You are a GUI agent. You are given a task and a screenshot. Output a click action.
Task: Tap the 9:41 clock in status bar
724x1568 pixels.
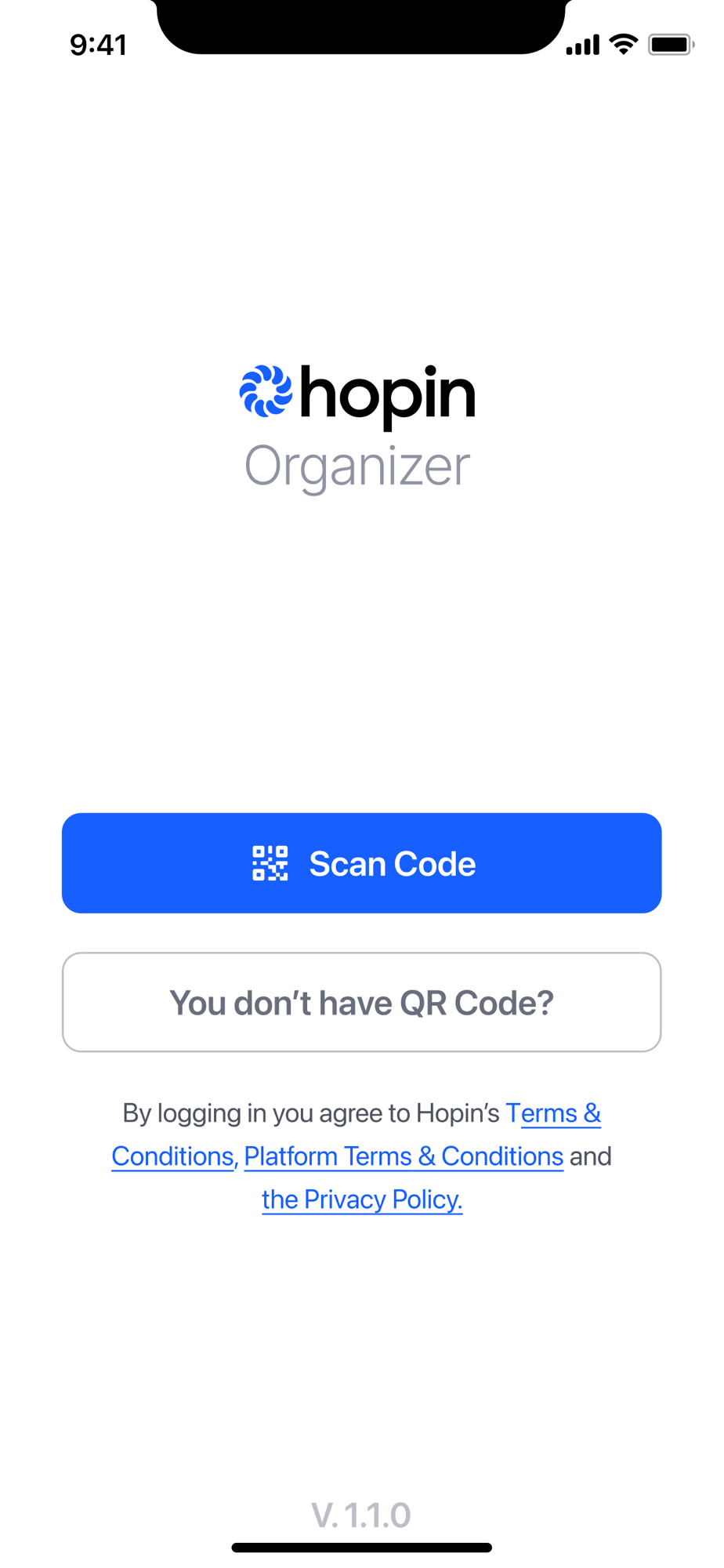pos(98,45)
